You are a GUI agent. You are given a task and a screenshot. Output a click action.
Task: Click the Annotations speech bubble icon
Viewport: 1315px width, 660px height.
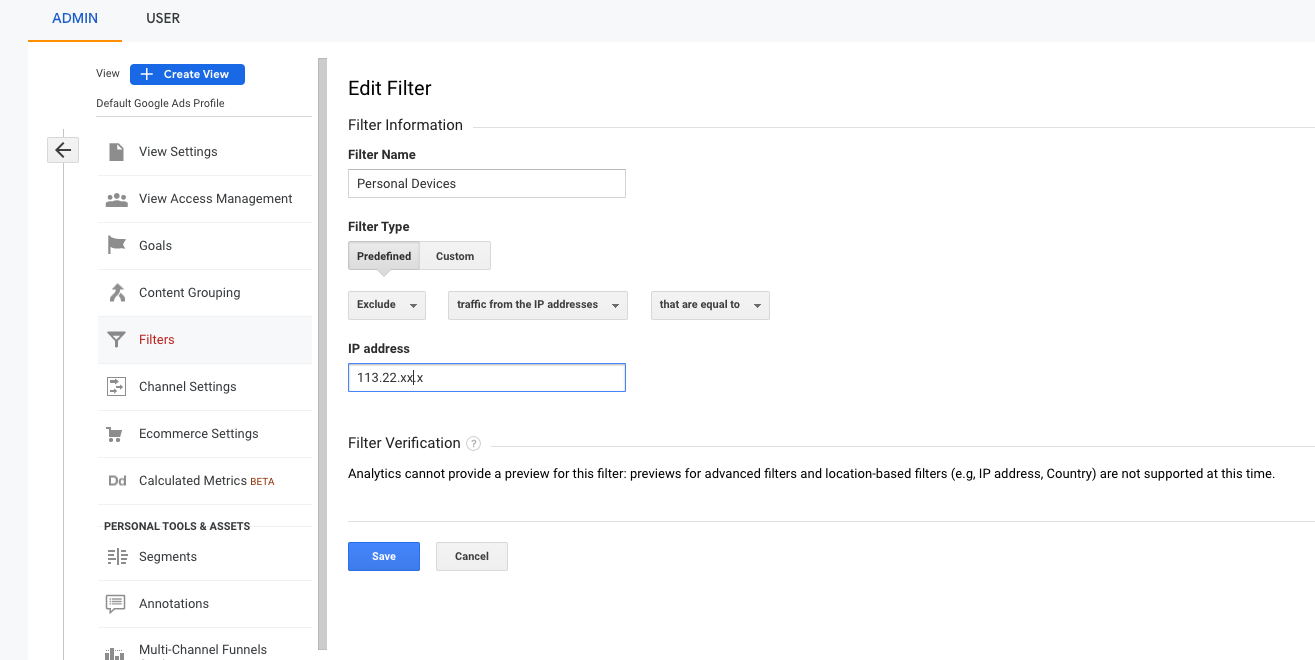(117, 604)
